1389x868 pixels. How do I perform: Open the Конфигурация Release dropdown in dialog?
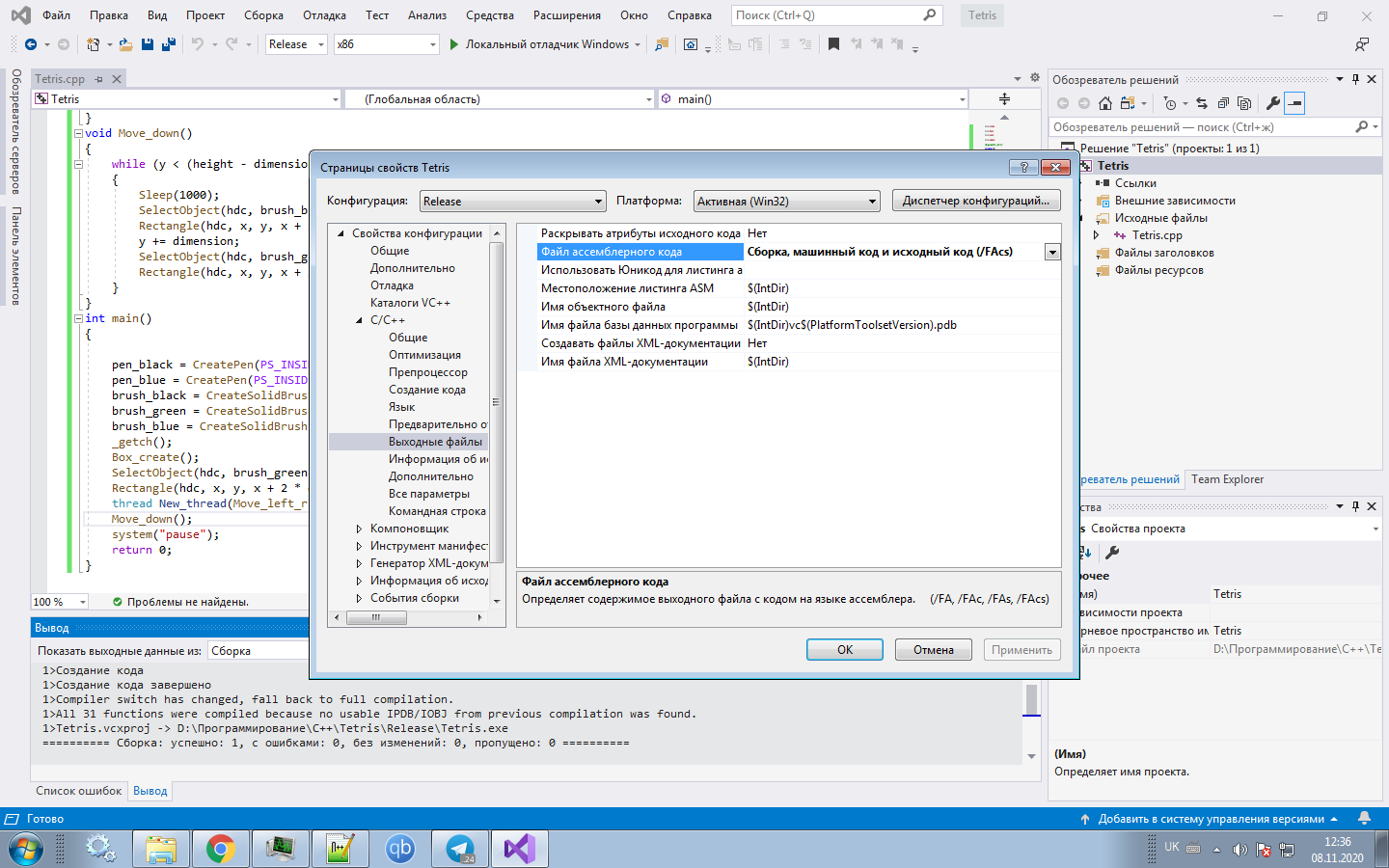pyautogui.click(x=512, y=202)
